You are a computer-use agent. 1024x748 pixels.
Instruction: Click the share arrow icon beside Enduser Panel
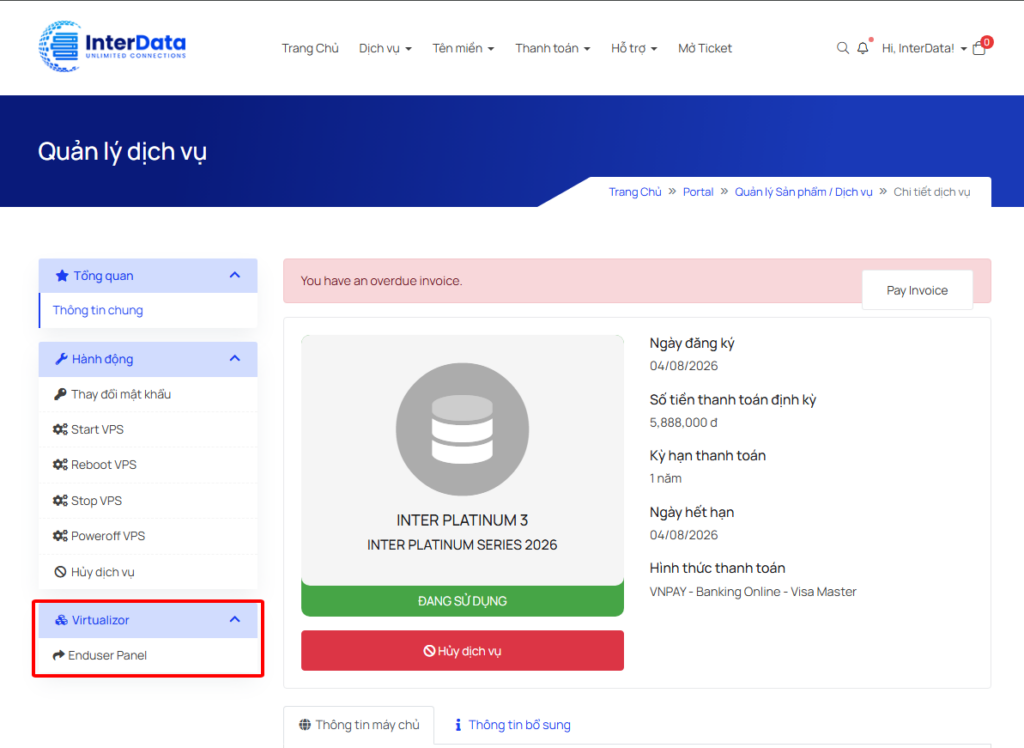pyautogui.click(x=59, y=655)
